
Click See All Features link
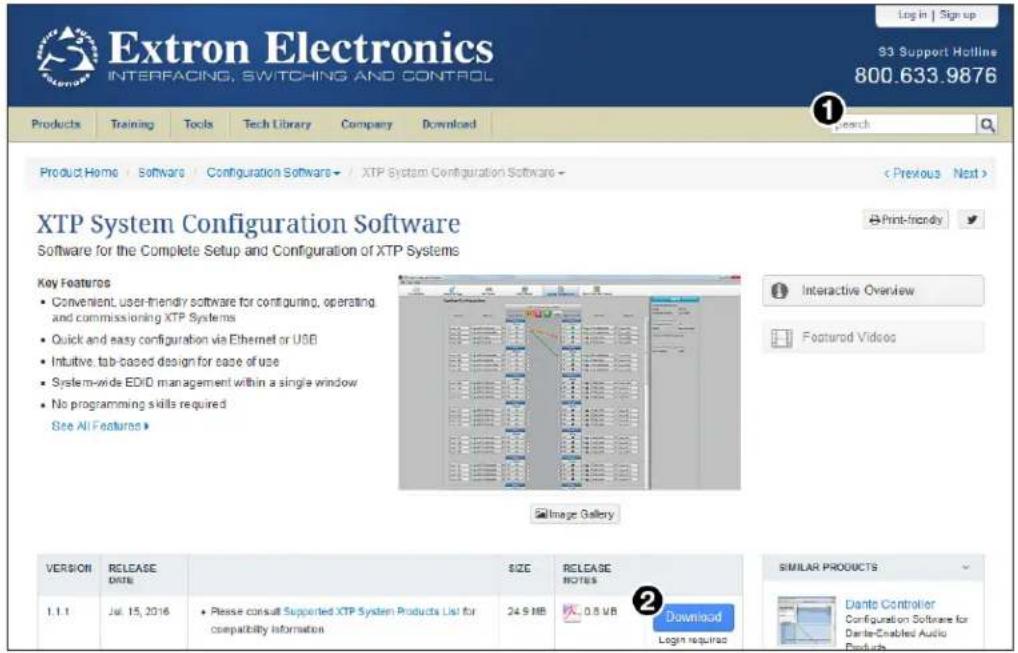coord(100,426)
